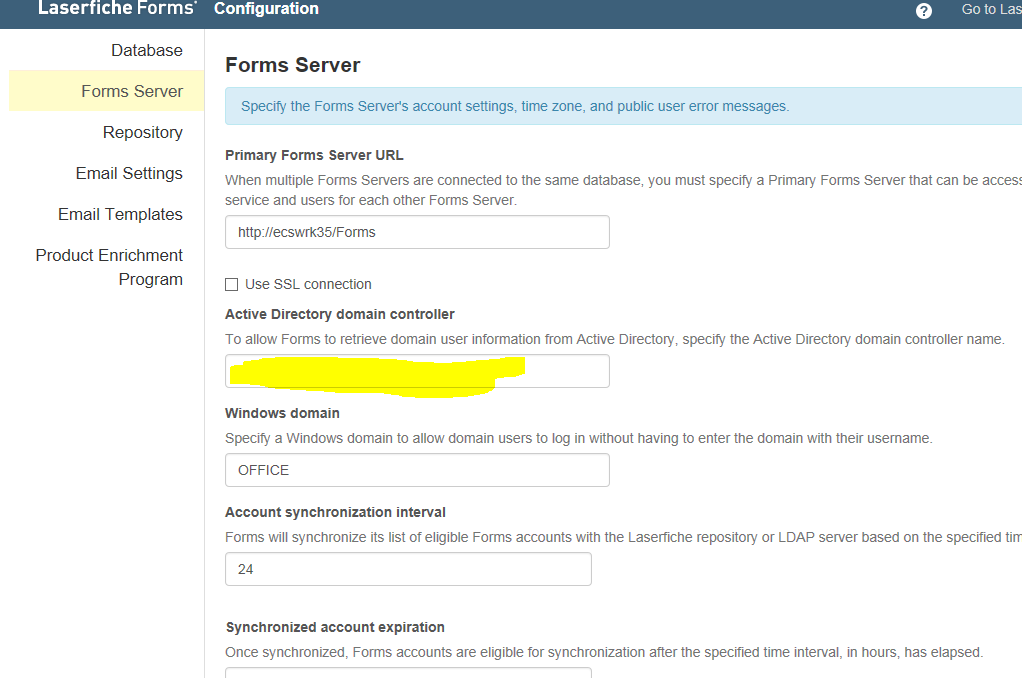Click the Account synchronization interval label

[x=335, y=512]
